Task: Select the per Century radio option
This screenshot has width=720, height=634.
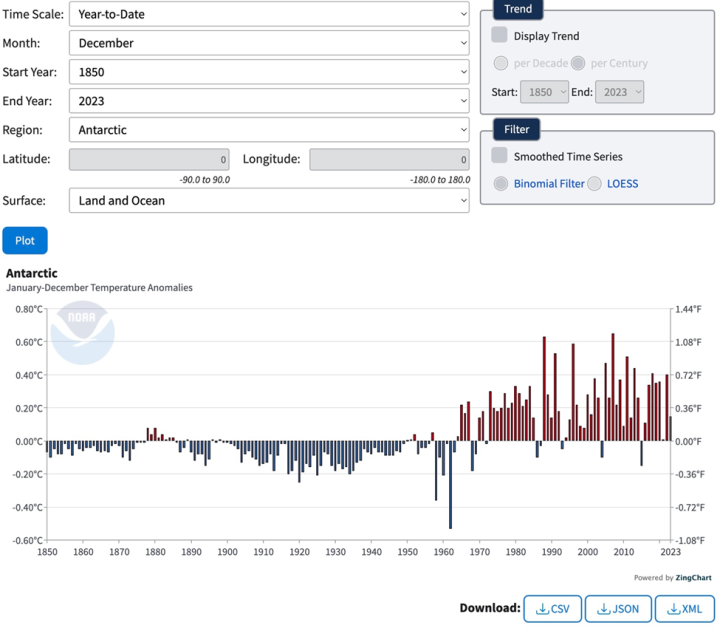Action: point(578,63)
